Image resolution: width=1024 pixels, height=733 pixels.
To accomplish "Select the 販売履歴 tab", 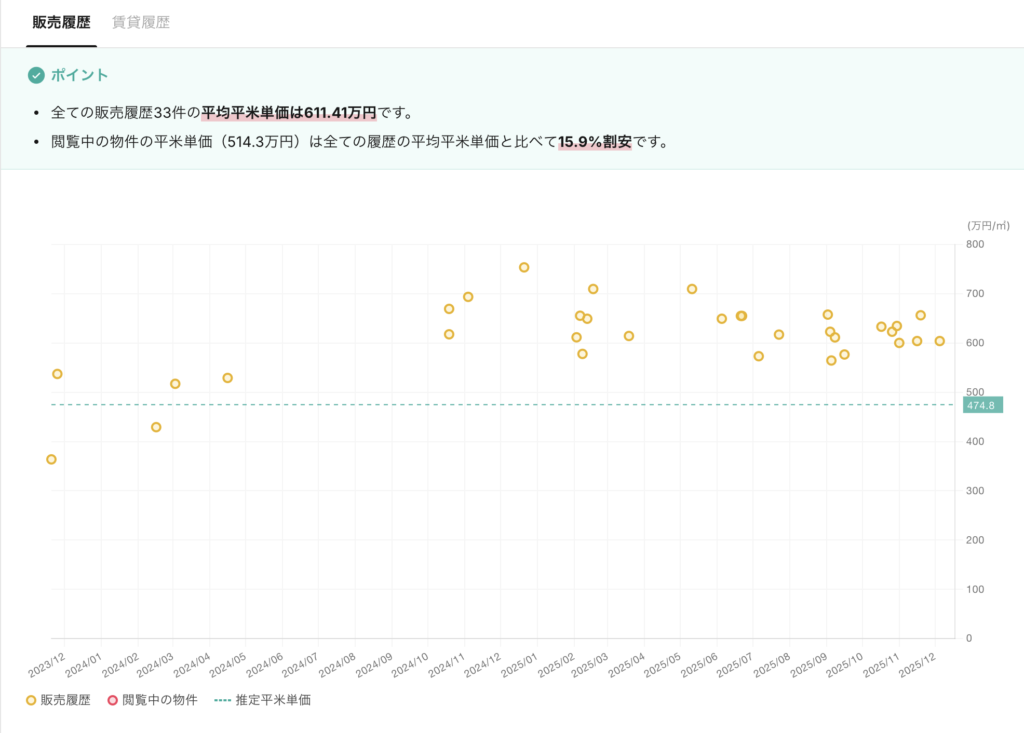I will click(61, 23).
